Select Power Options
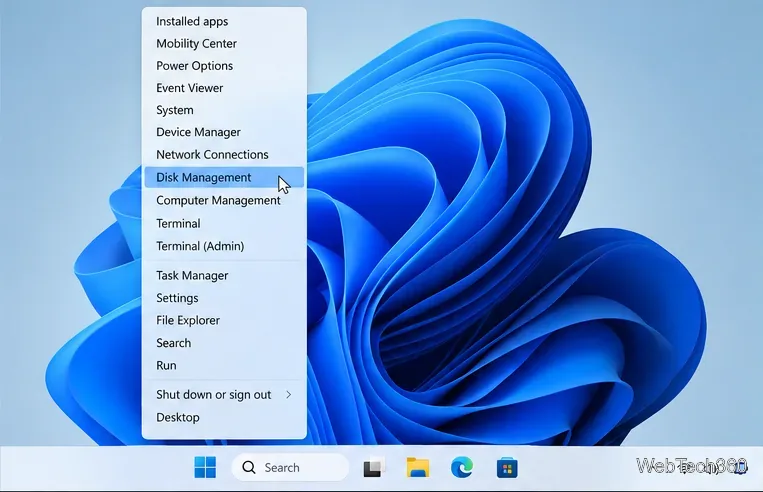Image resolution: width=763 pixels, height=492 pixels. point(224,66)
